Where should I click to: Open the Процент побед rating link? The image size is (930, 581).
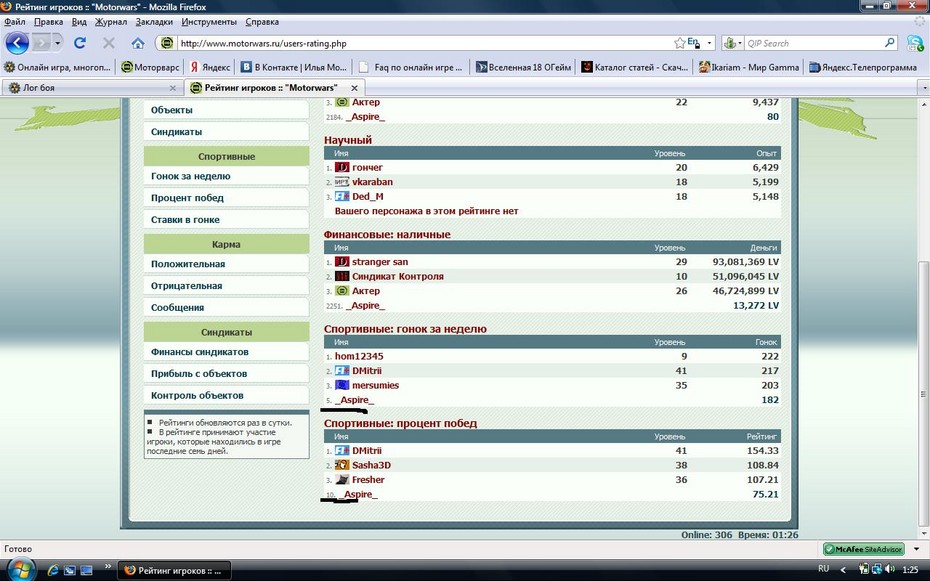tap(226, 198)
